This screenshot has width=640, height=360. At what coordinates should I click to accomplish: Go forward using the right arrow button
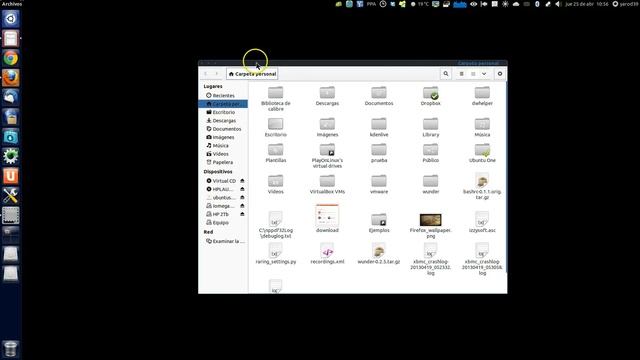coord(217,74)
